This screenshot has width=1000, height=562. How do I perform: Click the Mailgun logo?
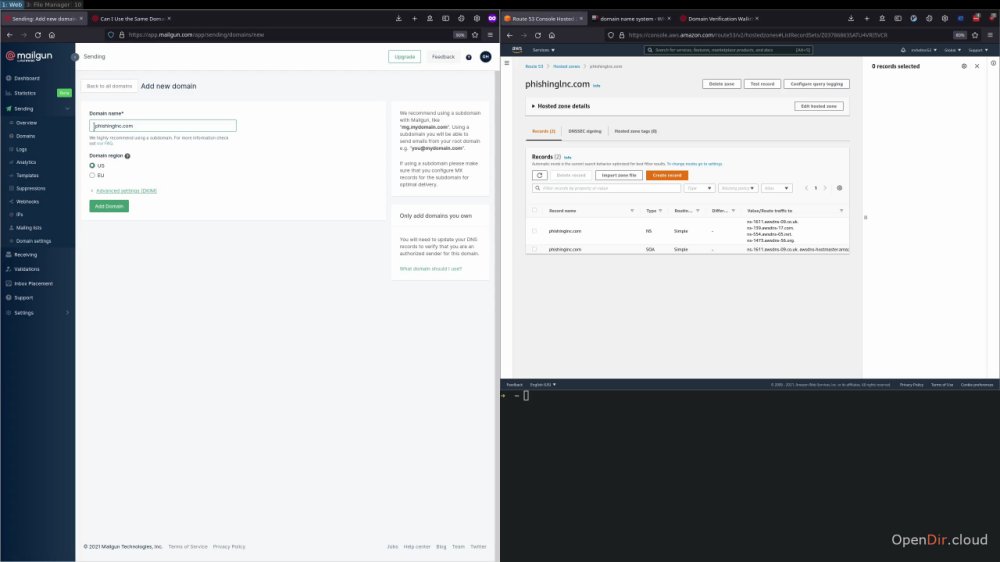tap(29, 56)
